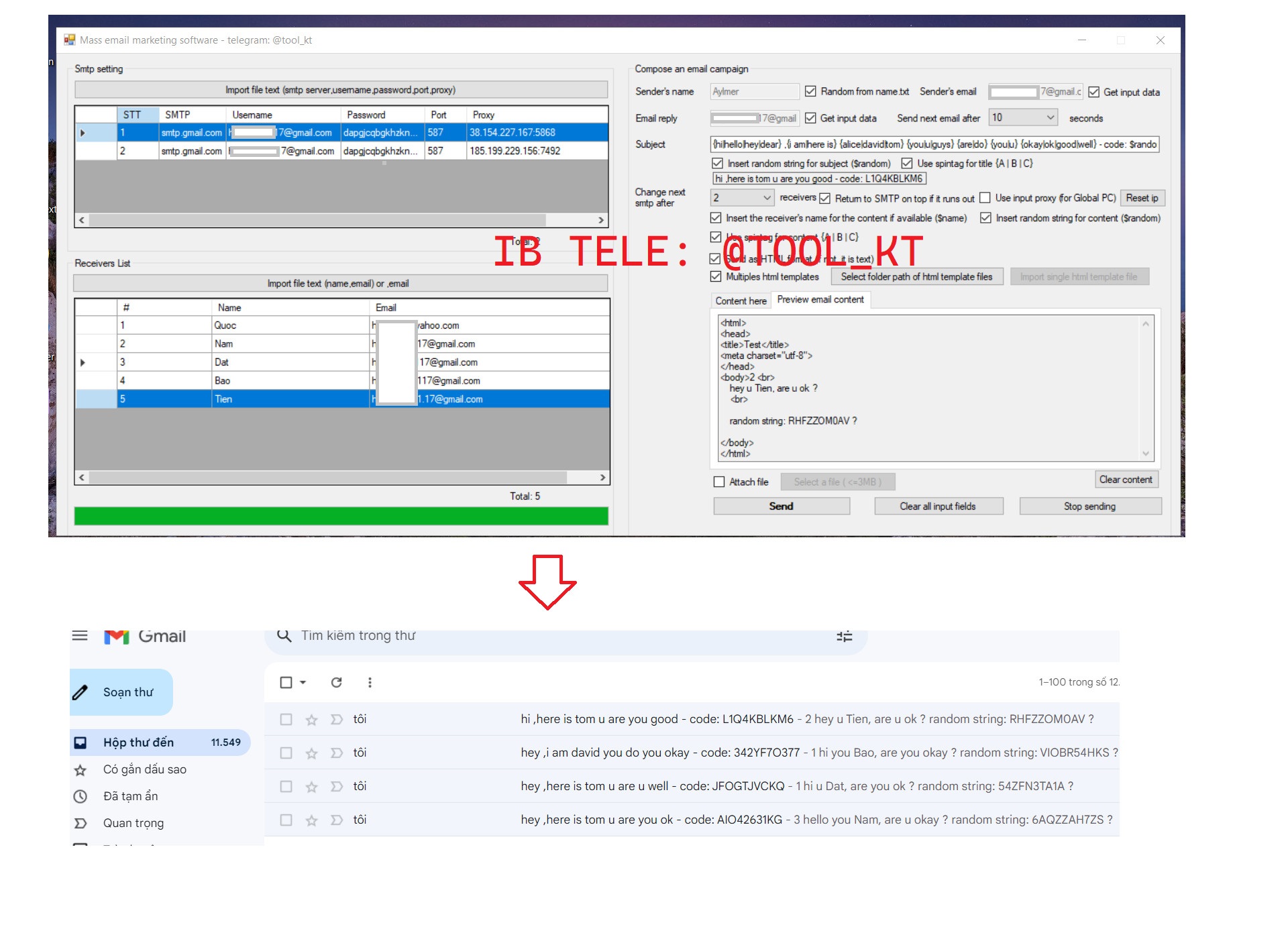This screenshot has width=1288, height=931.
Task: Click the green sending progress bar
Action: tap(341, 516)
